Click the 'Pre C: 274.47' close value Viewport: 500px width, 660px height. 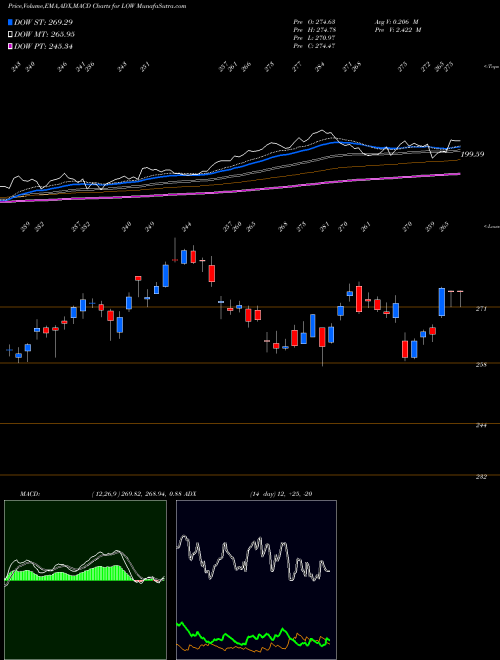point(314,45)
